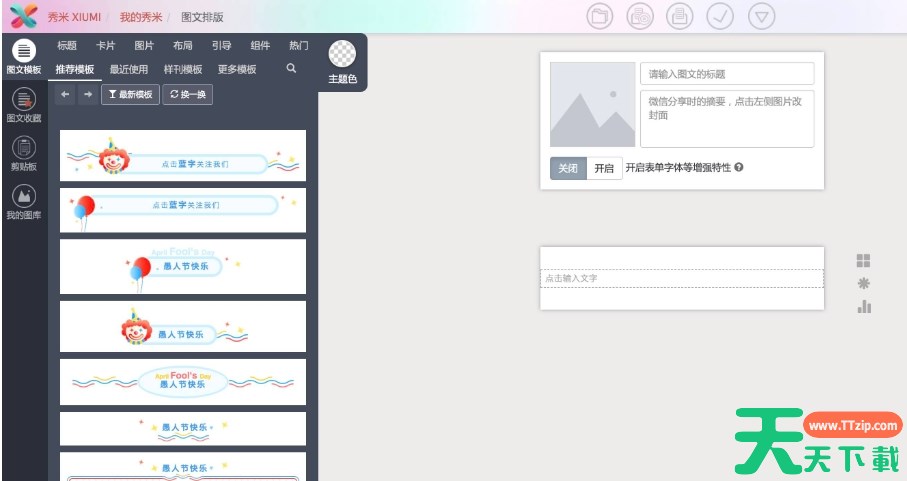
Task: Switch to 更多模板 tab
Action: click(237, 69)
